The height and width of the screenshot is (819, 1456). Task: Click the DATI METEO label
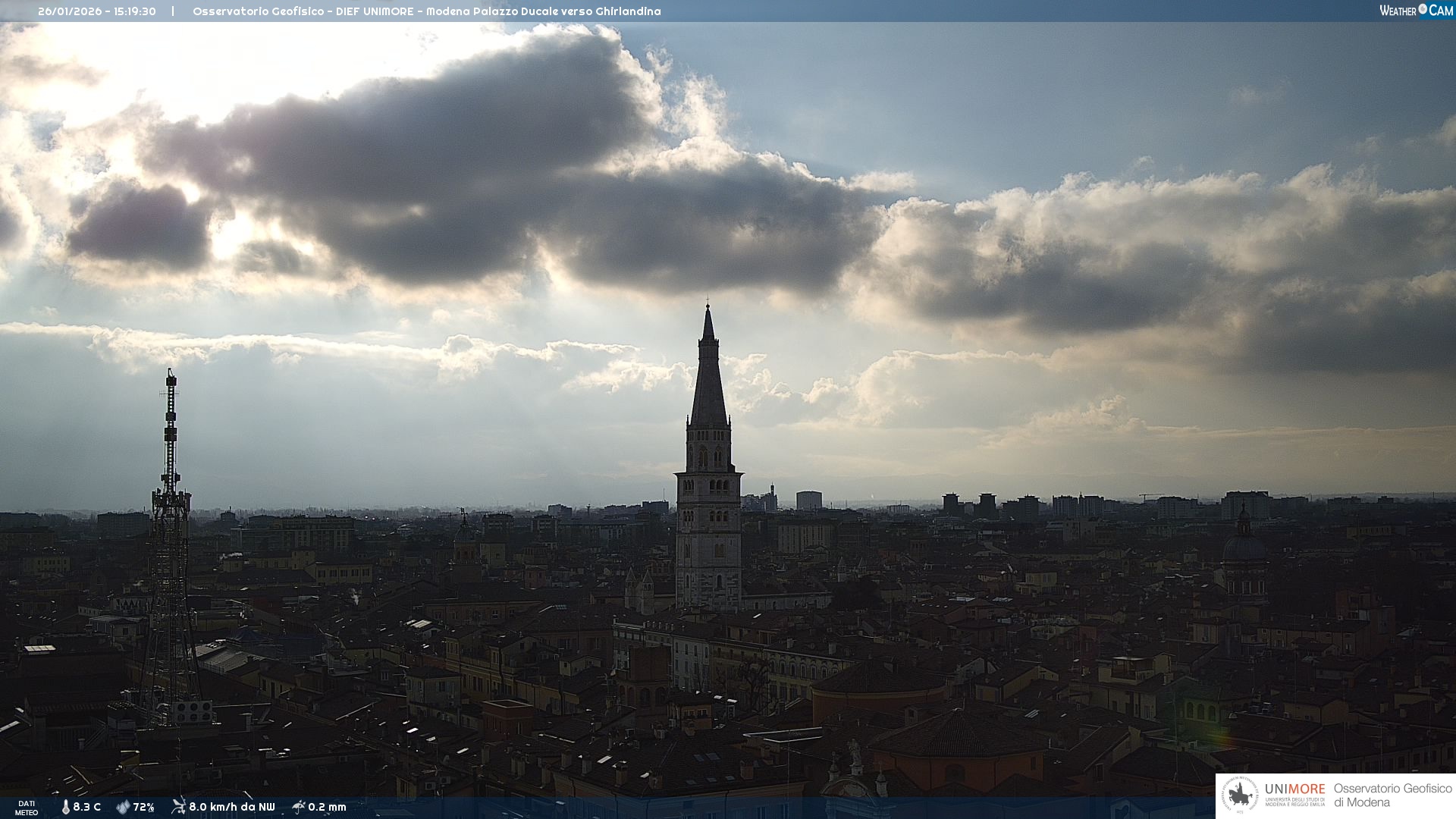[27, 808]
